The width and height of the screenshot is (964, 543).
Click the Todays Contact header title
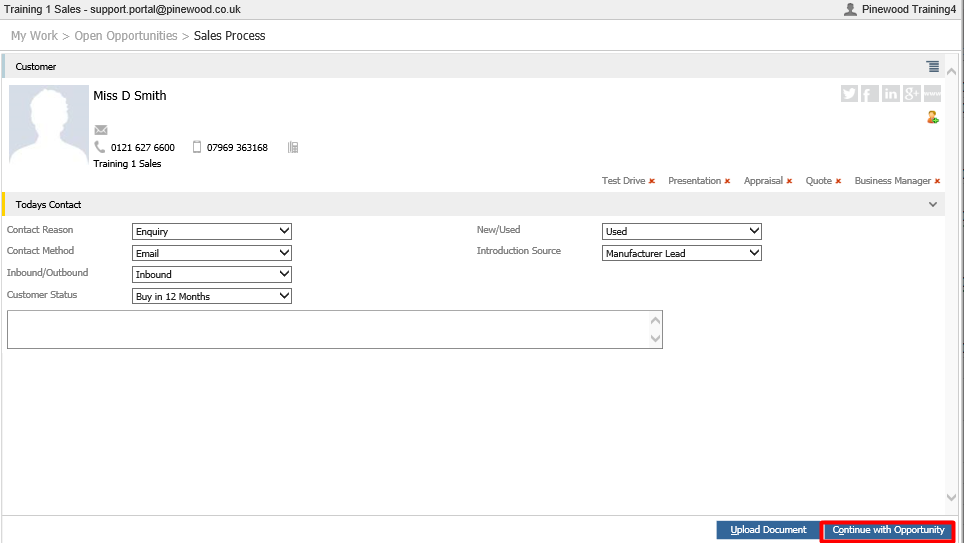49,205
